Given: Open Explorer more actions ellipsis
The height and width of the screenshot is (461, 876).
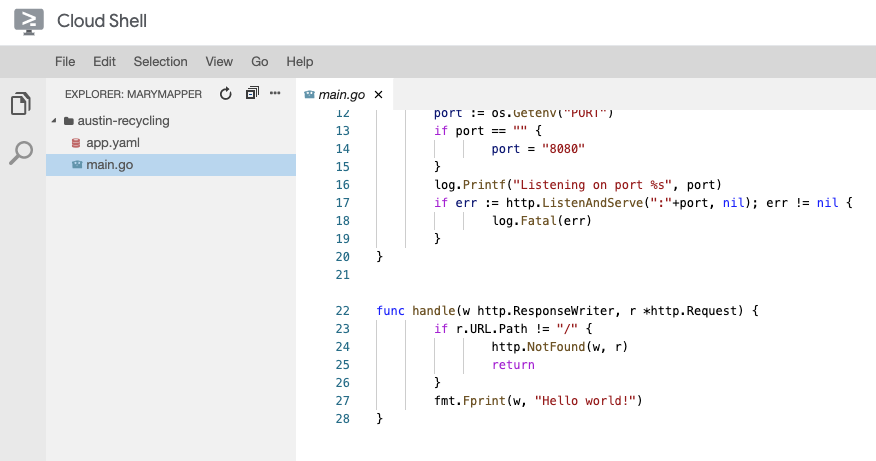Looking at the screenshot, I should tap(275, 94).
